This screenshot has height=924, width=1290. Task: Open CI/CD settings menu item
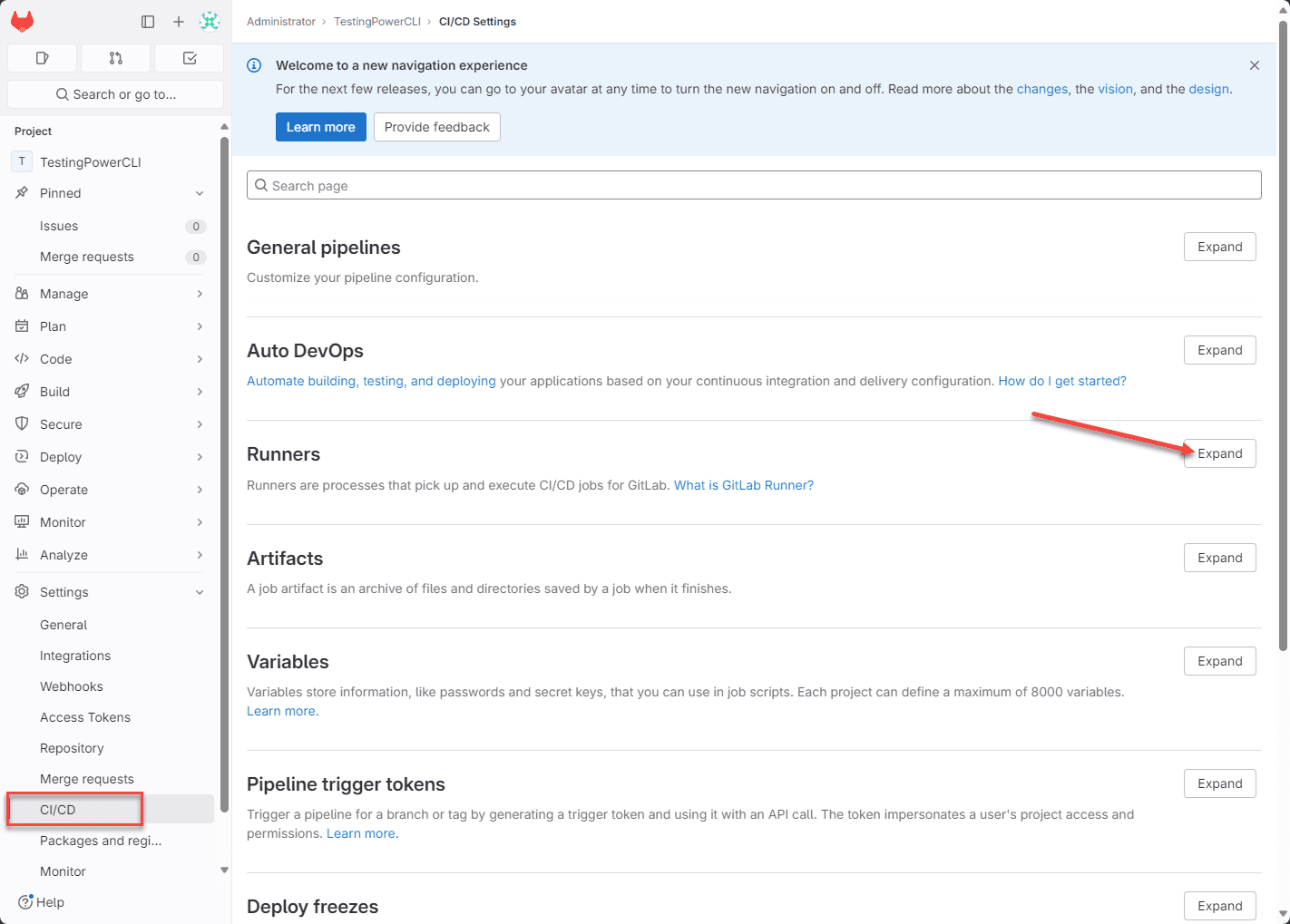pyautogui.click(x=58, y=810)
